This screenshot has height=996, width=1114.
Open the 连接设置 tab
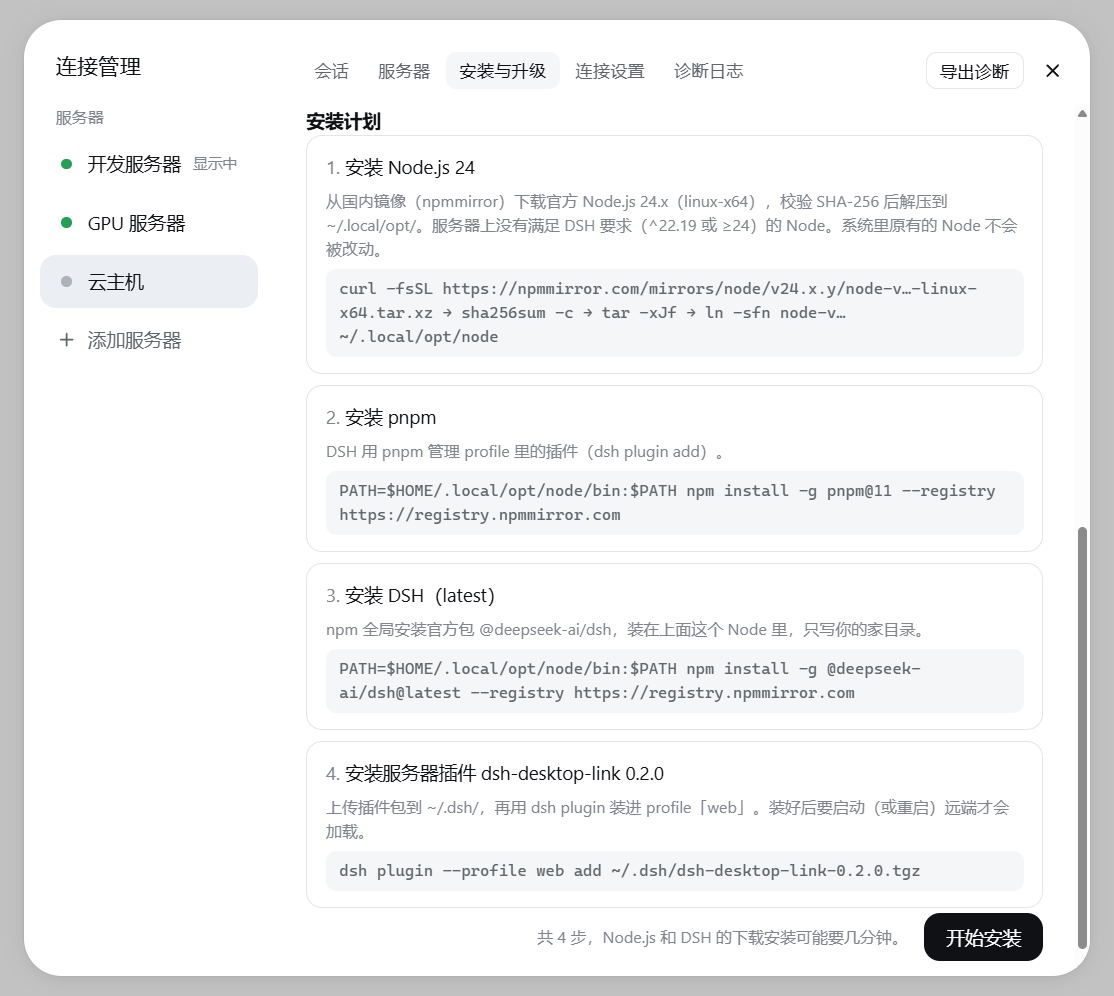[610, 71]
